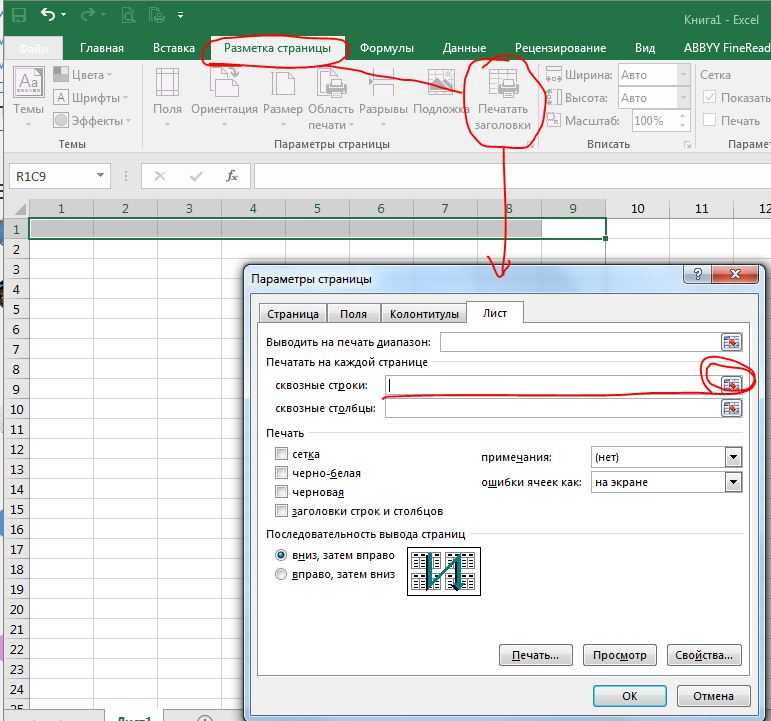Open the Данные ribbon tab
The height and width of the screenshot is (721, 771).
tap(464, 48)
